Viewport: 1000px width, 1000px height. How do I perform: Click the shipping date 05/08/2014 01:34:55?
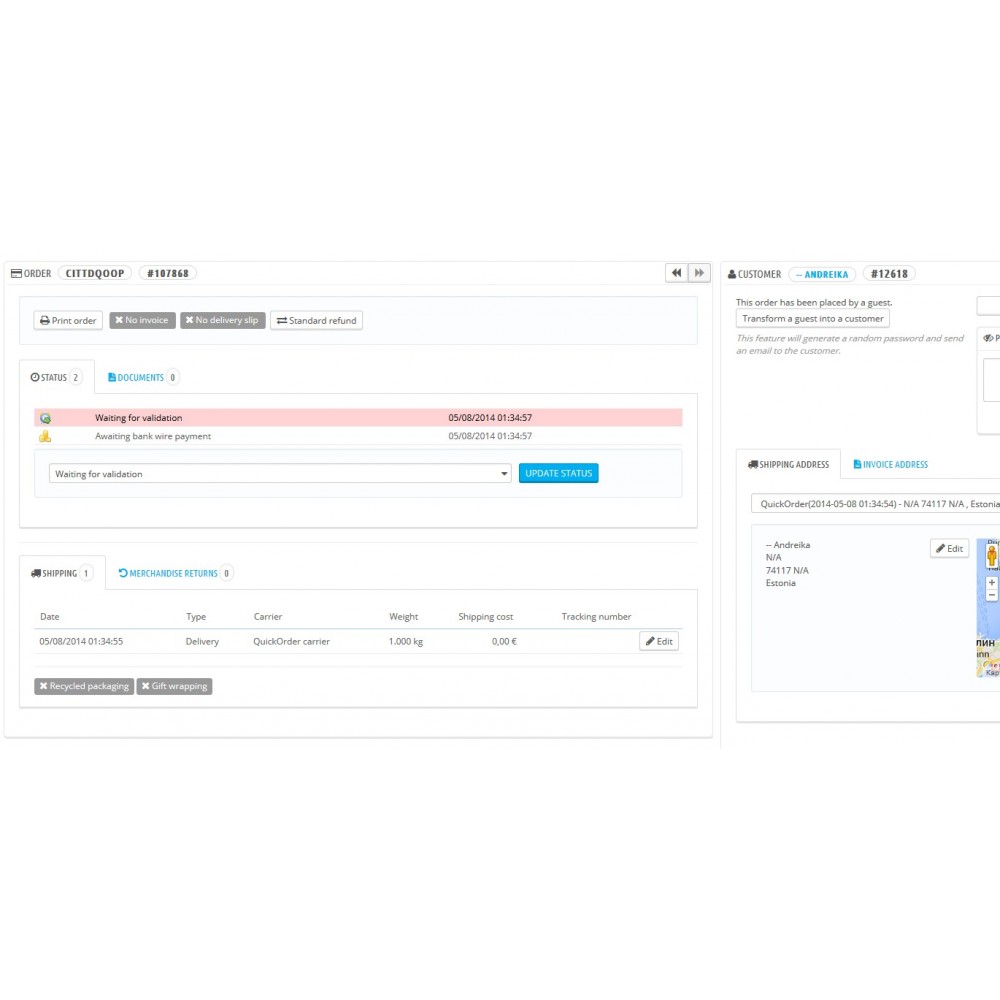point(81,642)
